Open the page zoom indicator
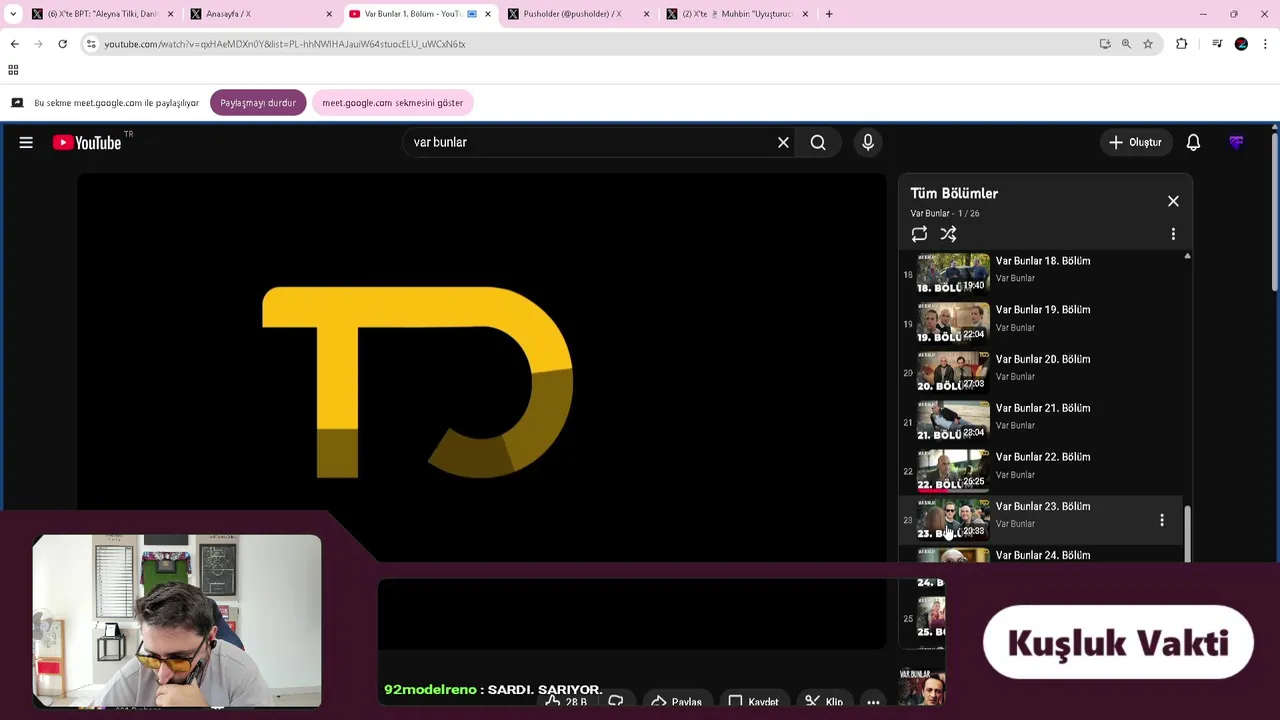Image resolution: width=1280 pixels, height=720 pixels. pyautogui.click(x=1126, y=44)
